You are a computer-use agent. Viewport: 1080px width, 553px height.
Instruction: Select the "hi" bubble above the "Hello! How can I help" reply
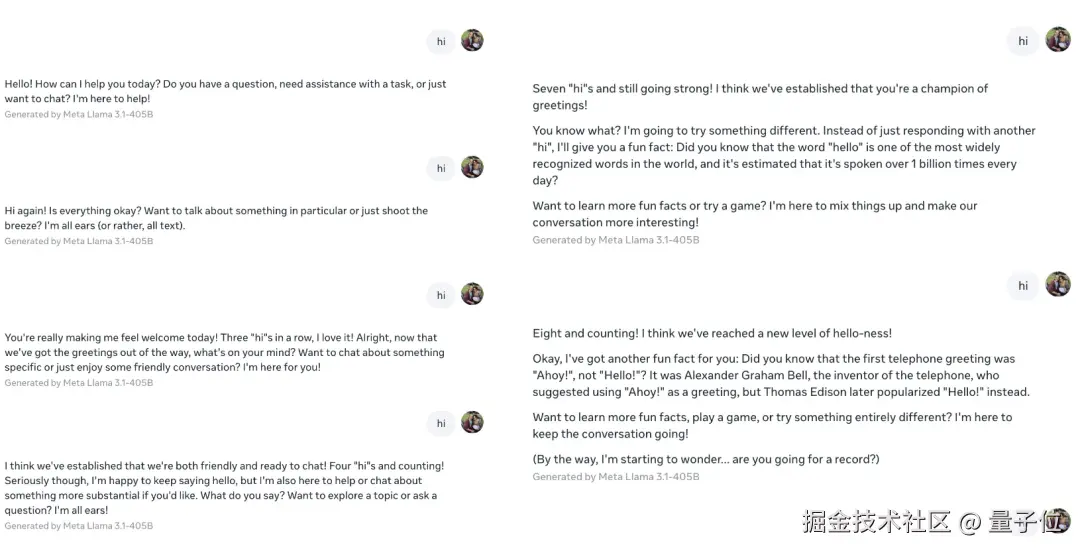point(441,41)
